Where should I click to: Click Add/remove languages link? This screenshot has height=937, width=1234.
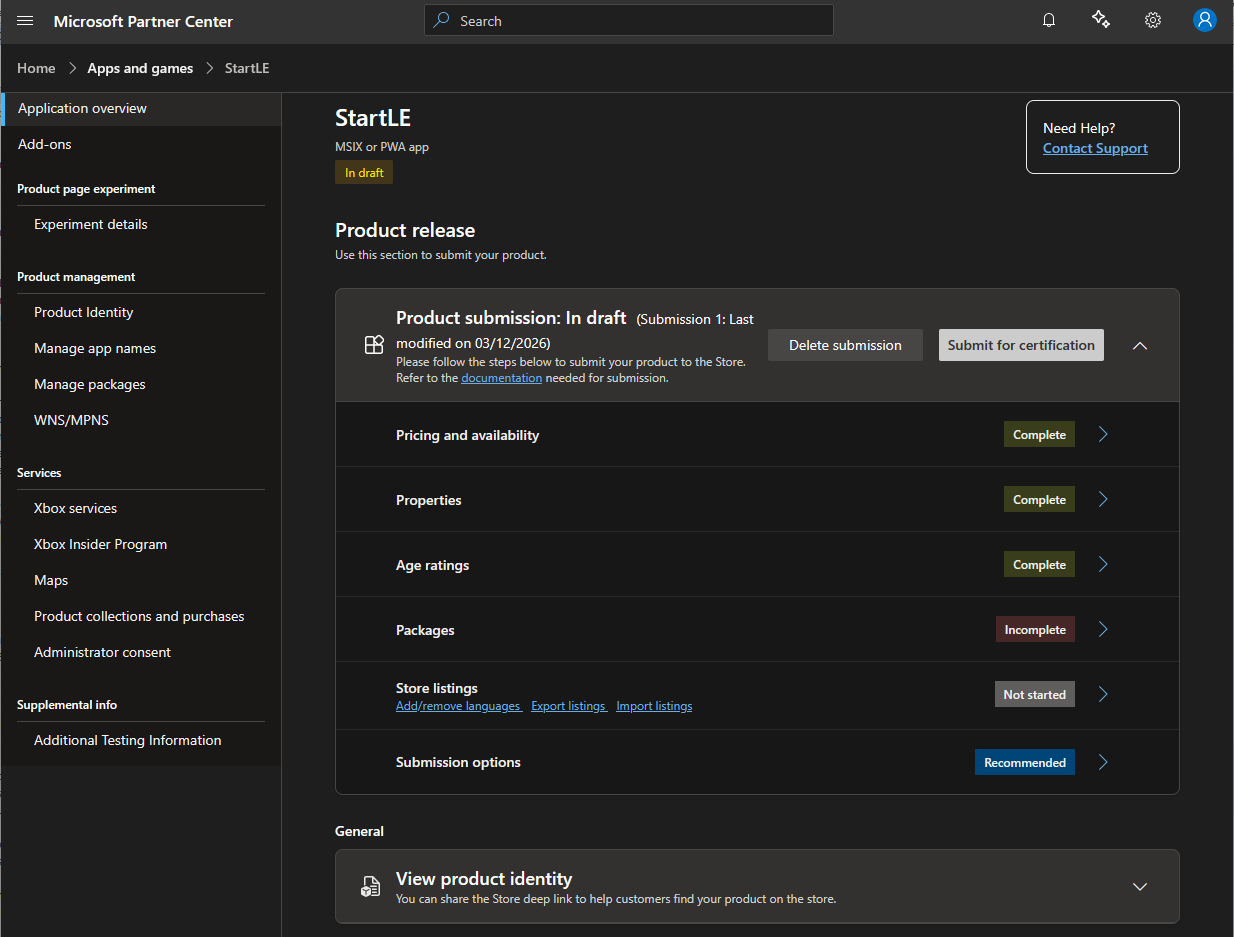pos(459,706)
